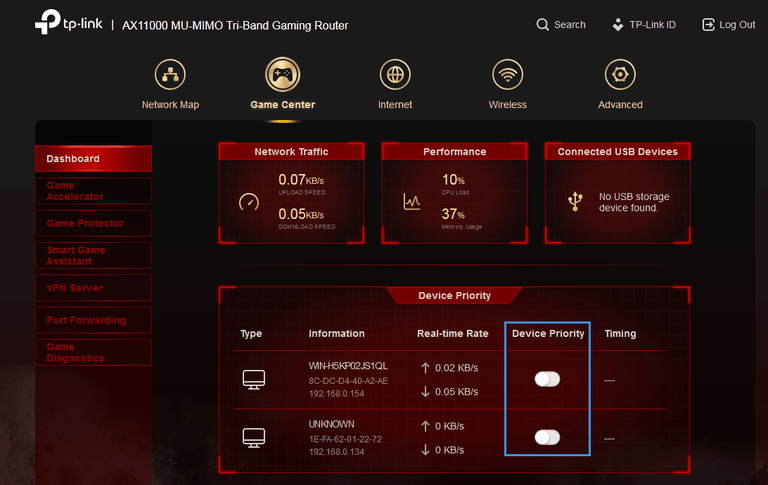Open the Internet globe icon

click(395, 74)
